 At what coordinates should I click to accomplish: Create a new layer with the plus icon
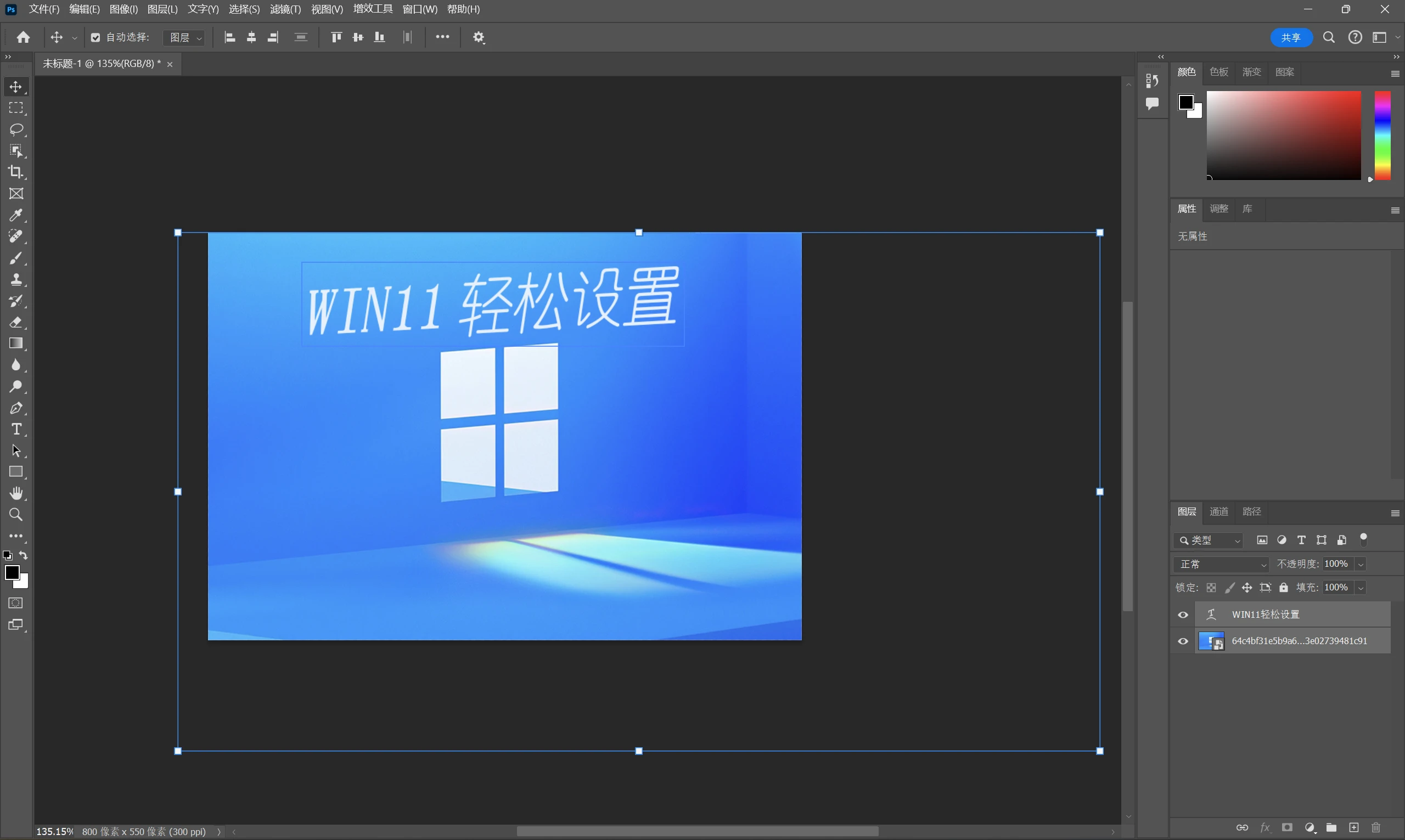(1353, 827)
